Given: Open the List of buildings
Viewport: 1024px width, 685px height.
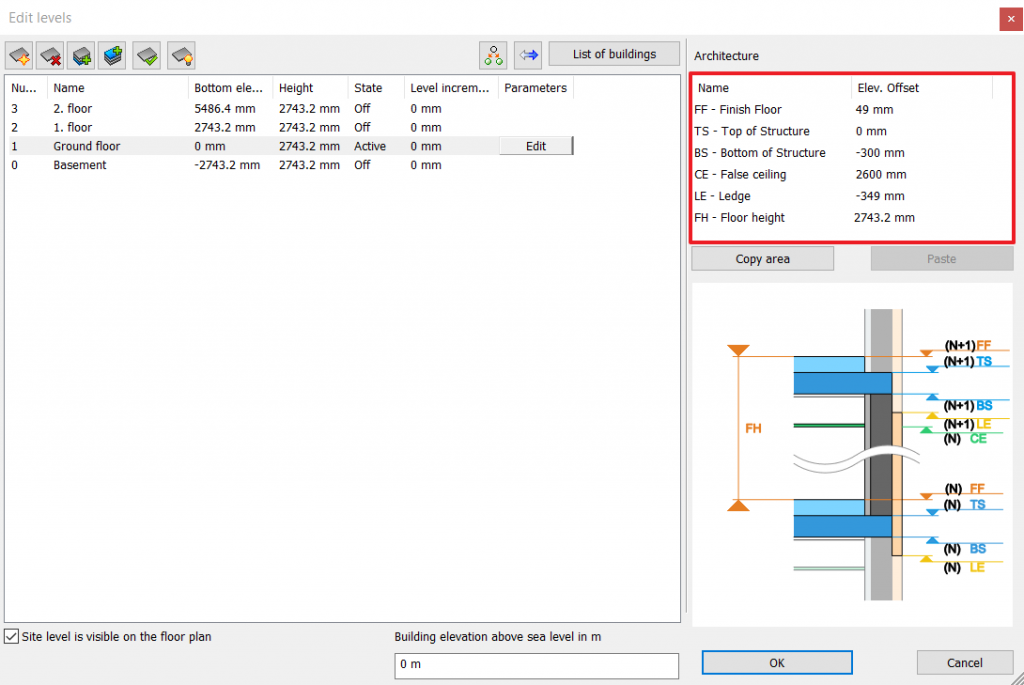Looking at the screenshot, I should point(614,54).
